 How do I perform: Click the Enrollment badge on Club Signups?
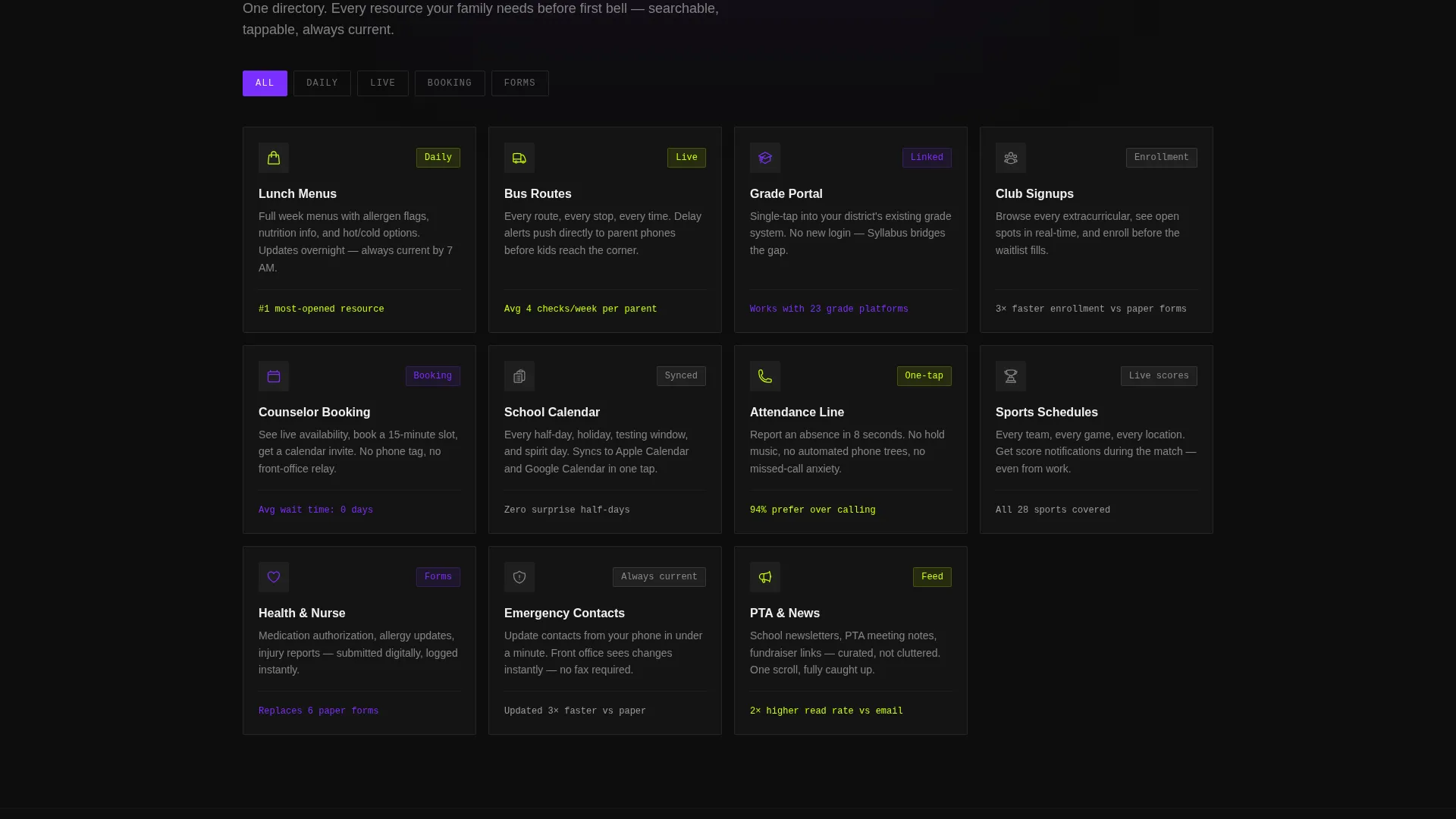1161,158
